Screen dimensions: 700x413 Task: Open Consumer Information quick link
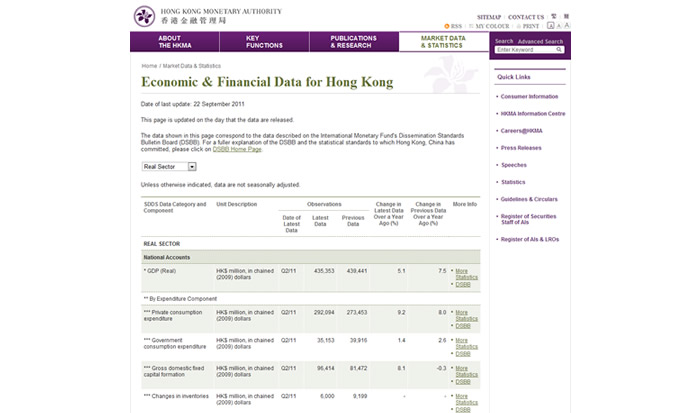529,96
